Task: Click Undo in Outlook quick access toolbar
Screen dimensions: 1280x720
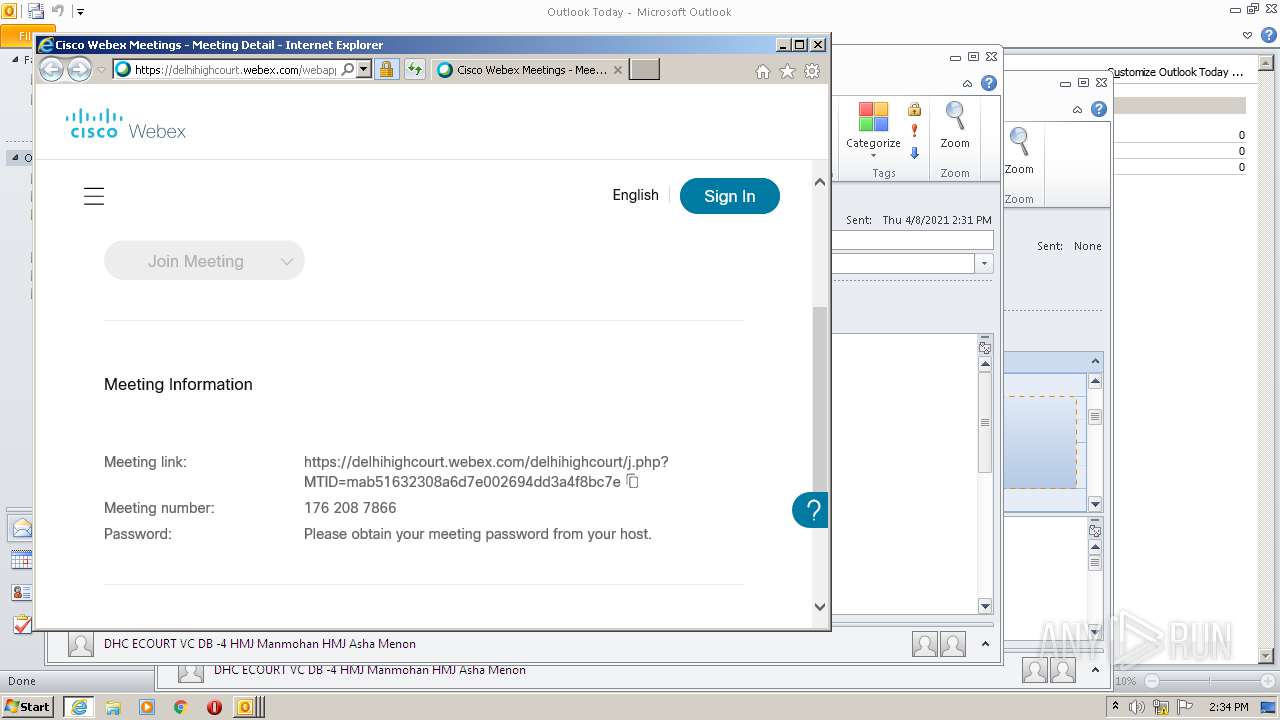Action: tap(57, 12)
